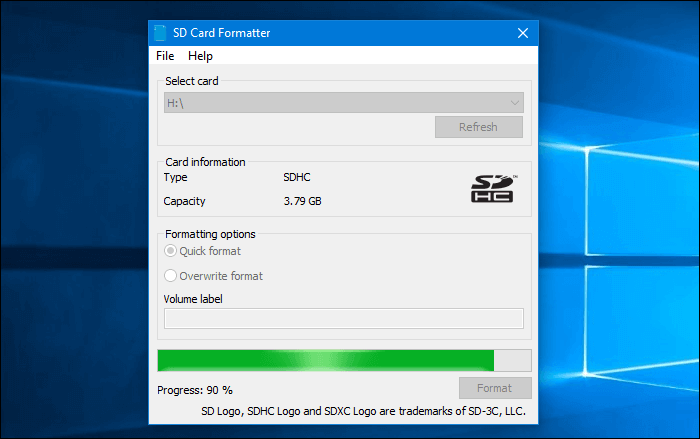Screen dimensions: 700x439
Task: Click the SDHC logo in Card information
Action: coord(494,188)
